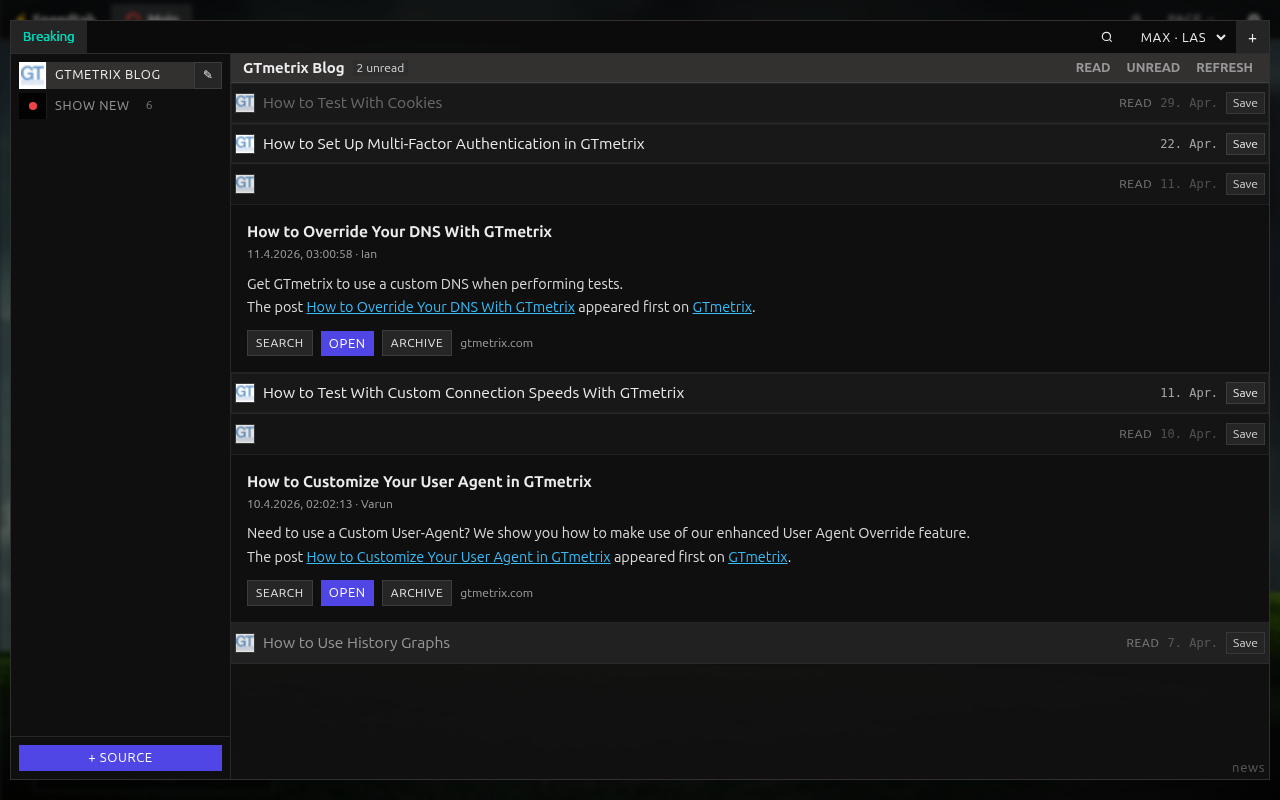Follow the GTmetrix link in the User Agent post
1280x800 pixels.
758,557
